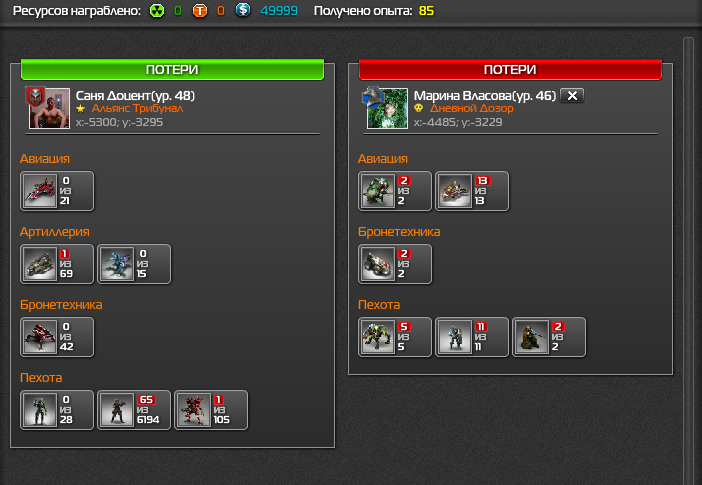Click the blue credits resource icon
This screenshot has width=702, height=485.
pyautogui.click(x=243, y=10)
